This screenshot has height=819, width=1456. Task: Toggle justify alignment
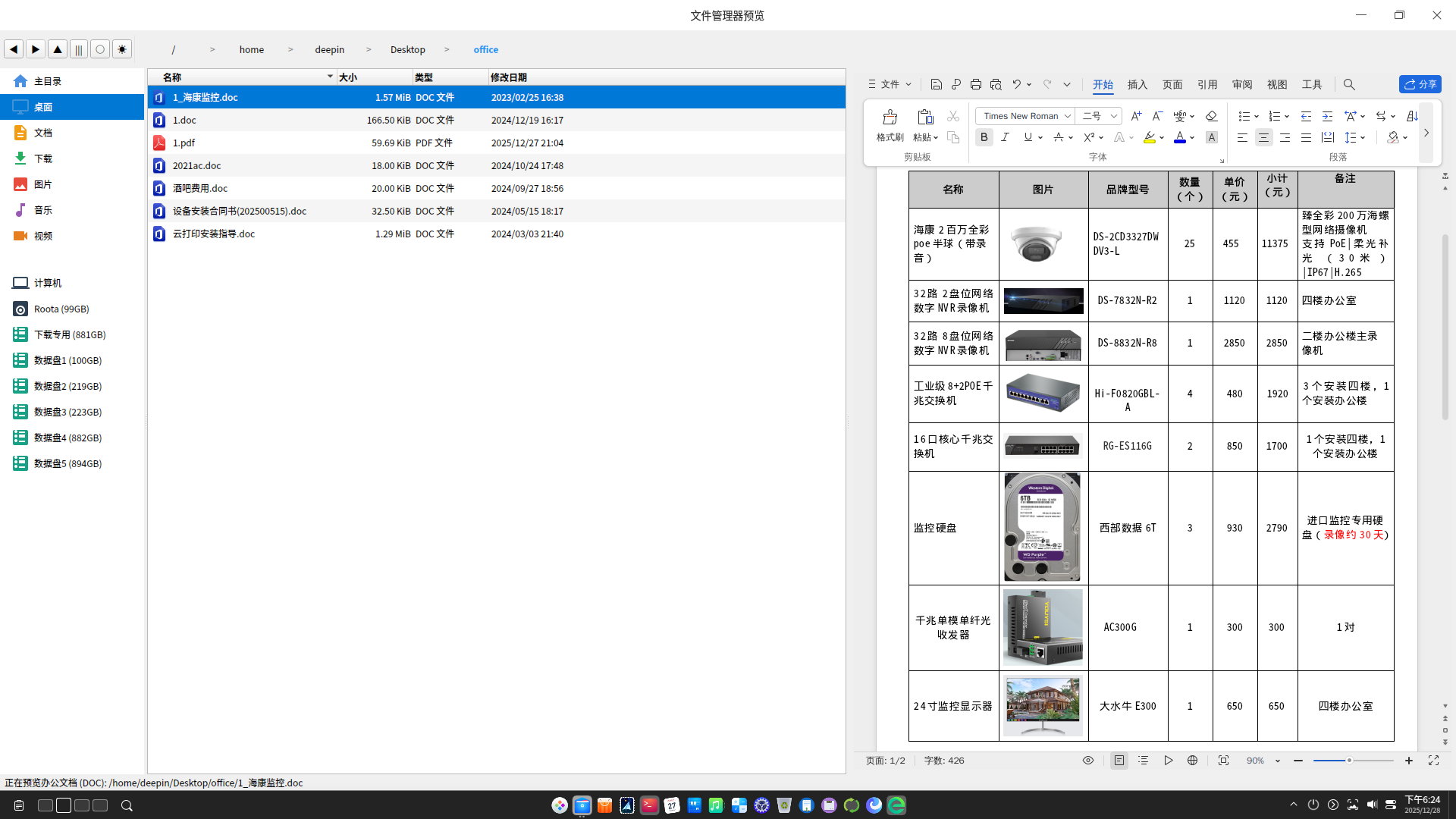[x=1306, y=137]
